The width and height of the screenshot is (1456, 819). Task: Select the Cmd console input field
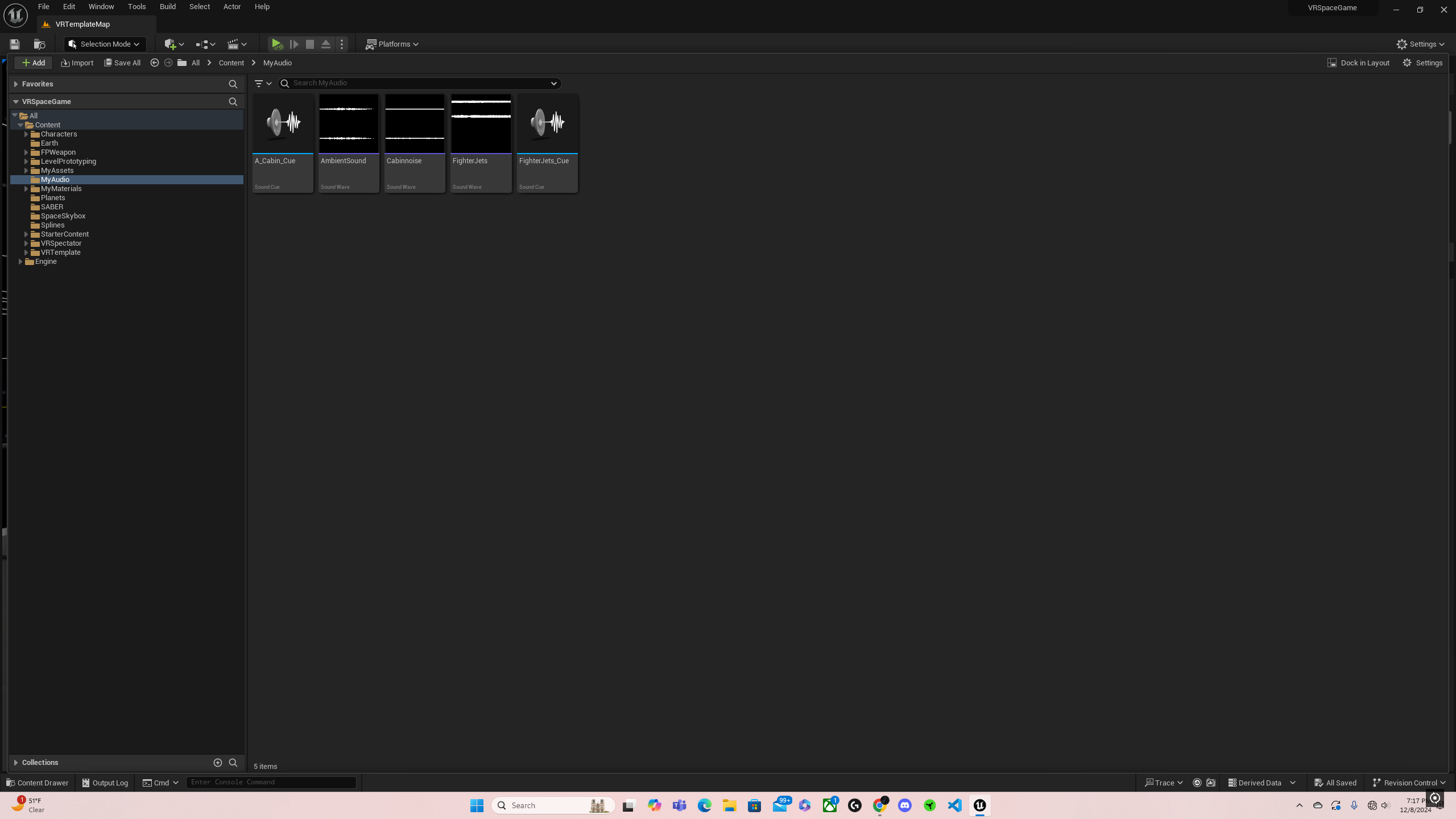[x=270, y=782]
